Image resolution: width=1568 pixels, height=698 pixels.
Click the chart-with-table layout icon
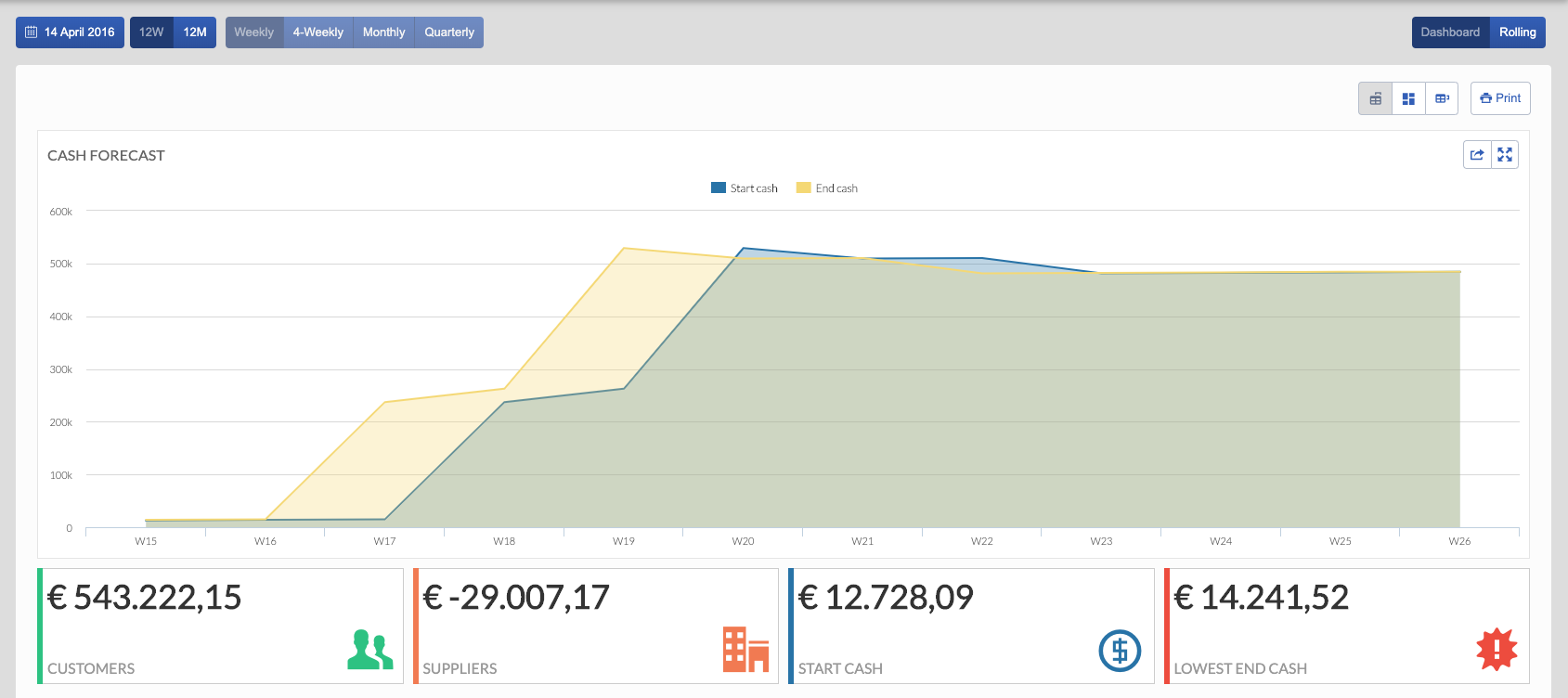pyautogui.click(x=1375, y=98)
